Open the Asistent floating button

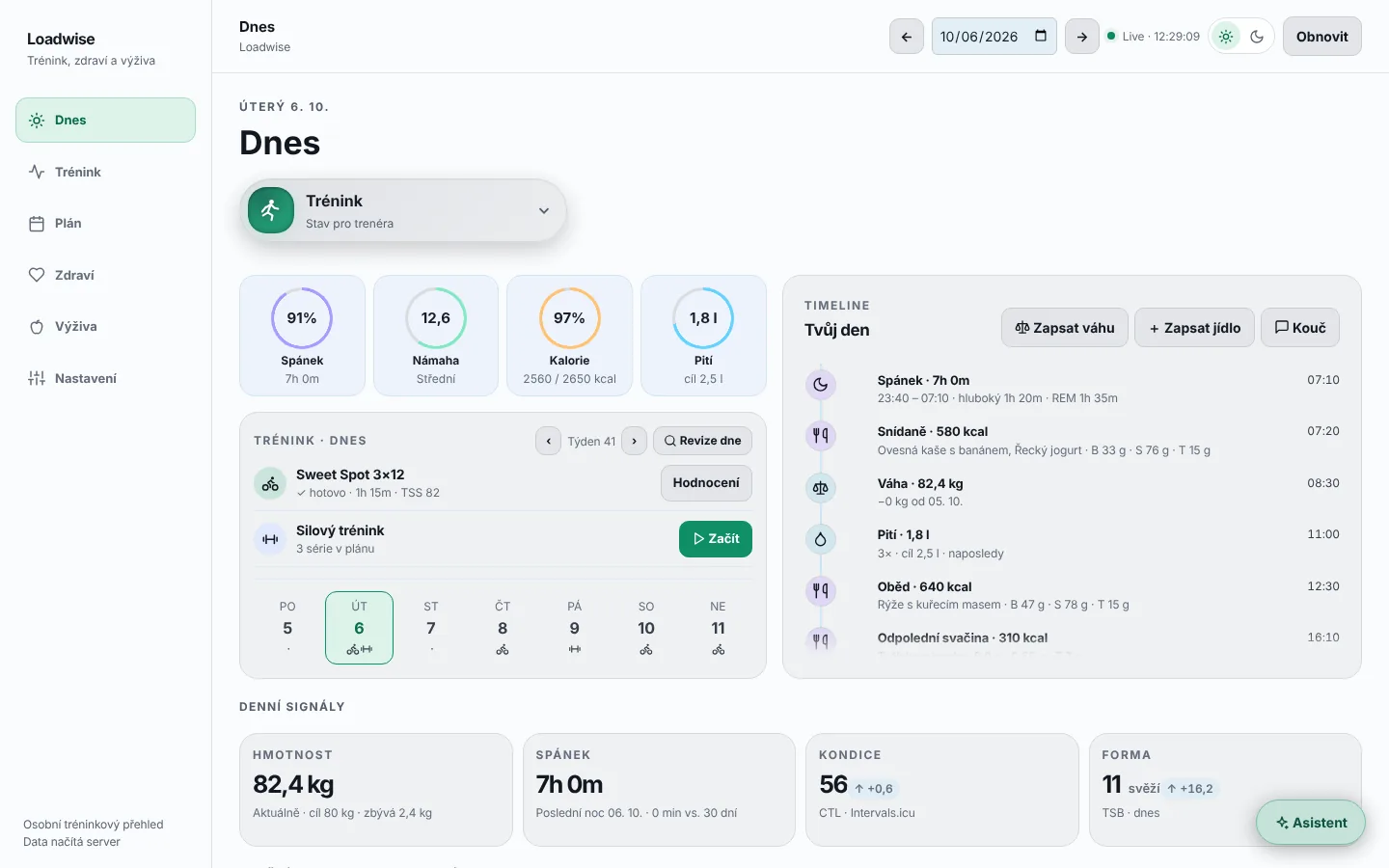[1311, 823]
